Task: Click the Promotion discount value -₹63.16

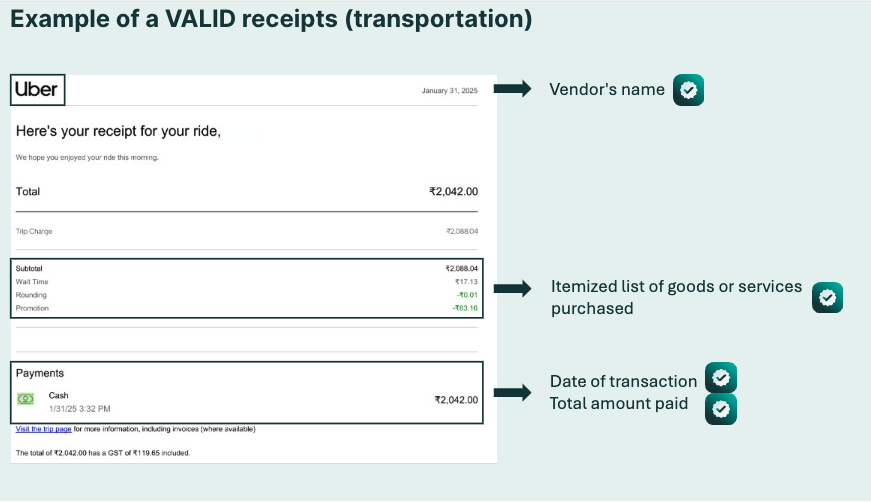Action: pyautogui.click(x=465, y=308)
